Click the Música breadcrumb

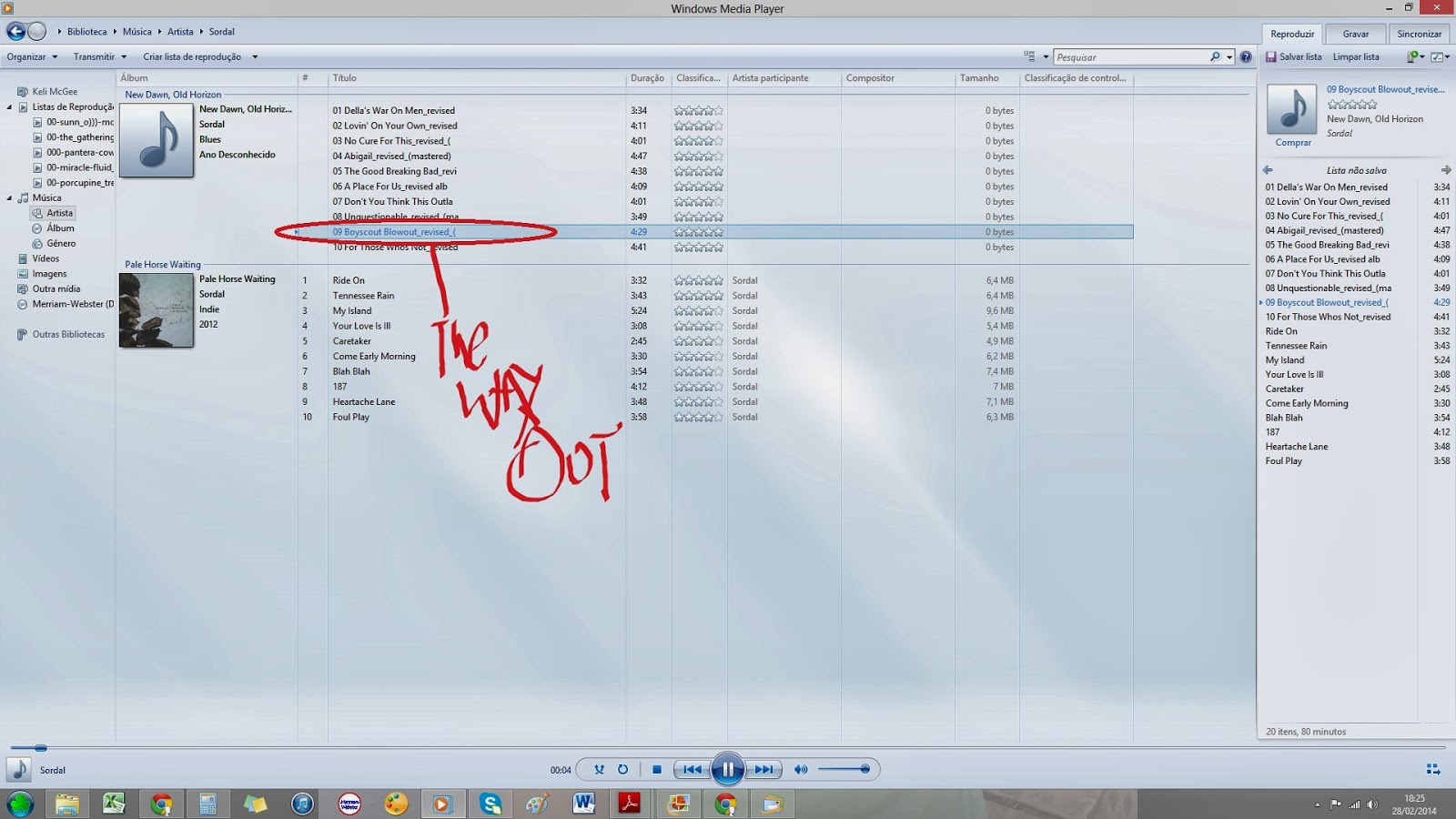pyautogui.click(x=137, y=32)
